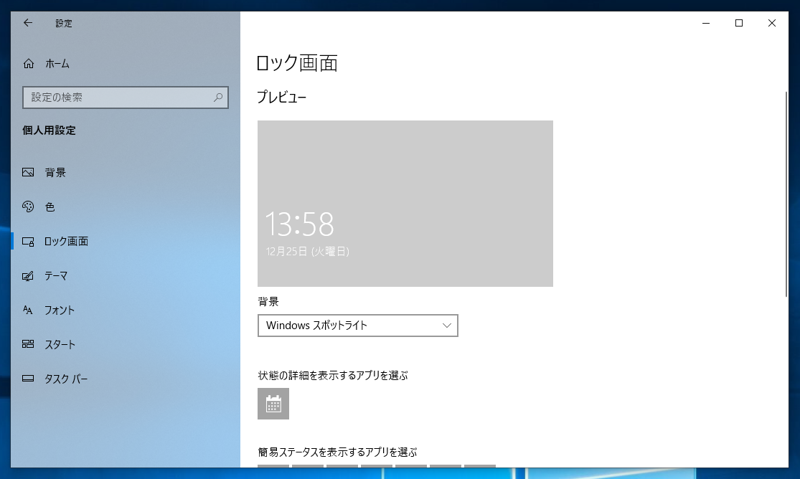Click the プレビュー heading
This screenshot has width=800, height=479.
point(282,97)
